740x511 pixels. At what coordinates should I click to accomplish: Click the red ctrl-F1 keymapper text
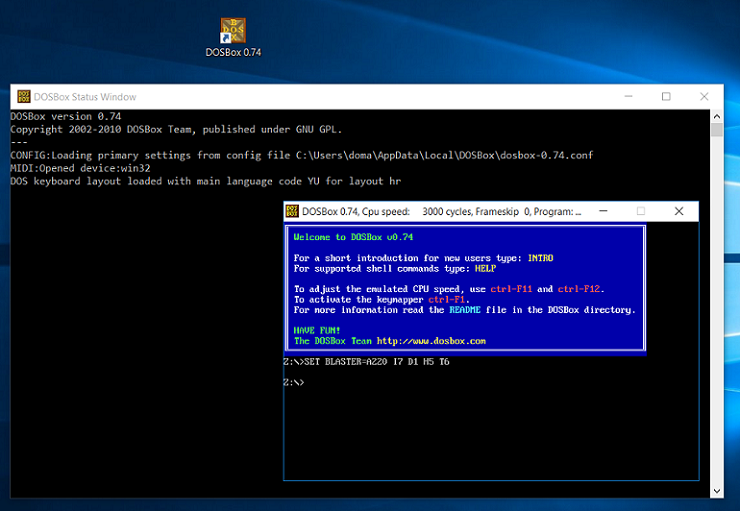pyautogui.click(x=446, y=300)
